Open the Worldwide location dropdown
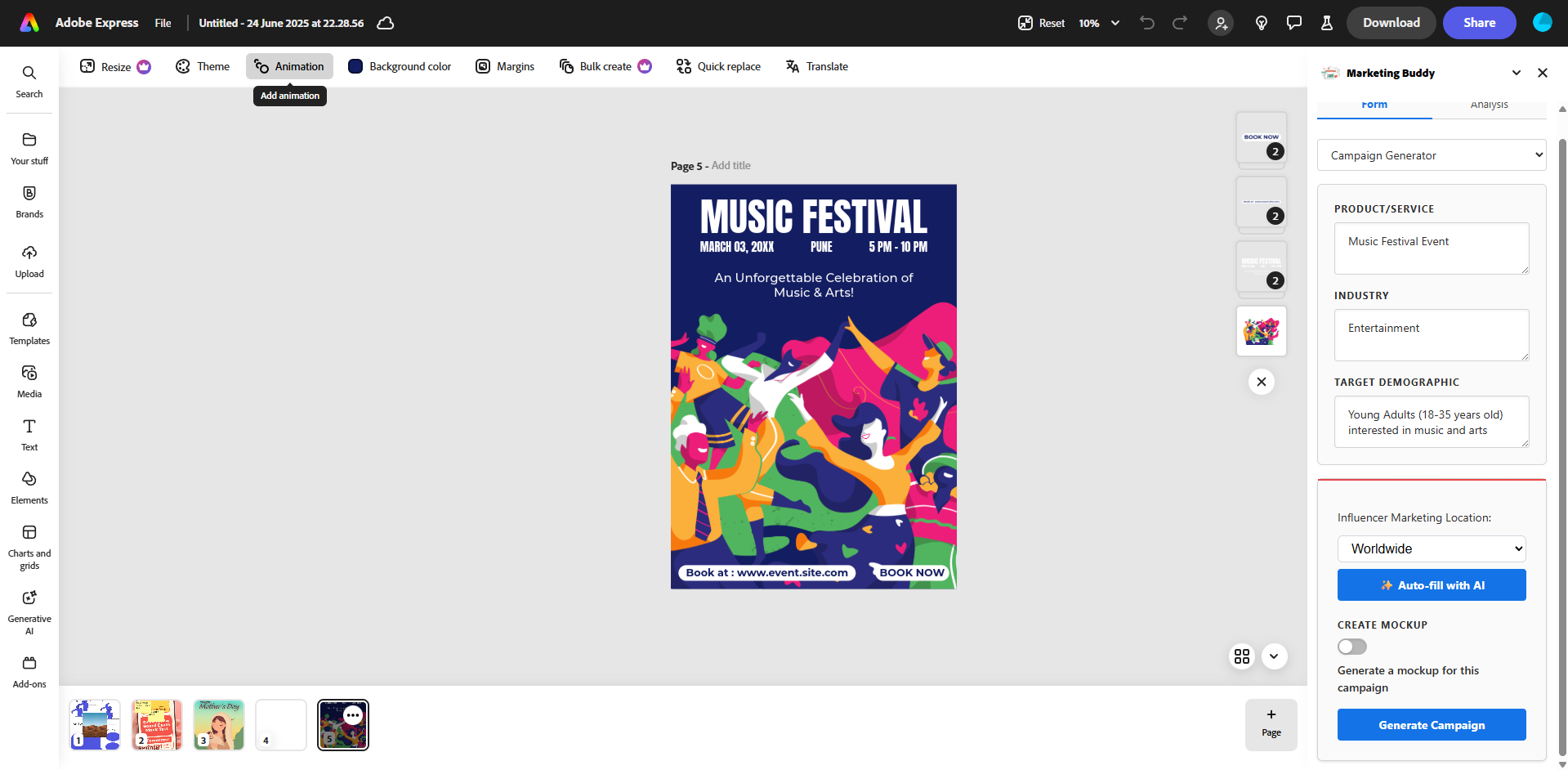 (1432, 548)
